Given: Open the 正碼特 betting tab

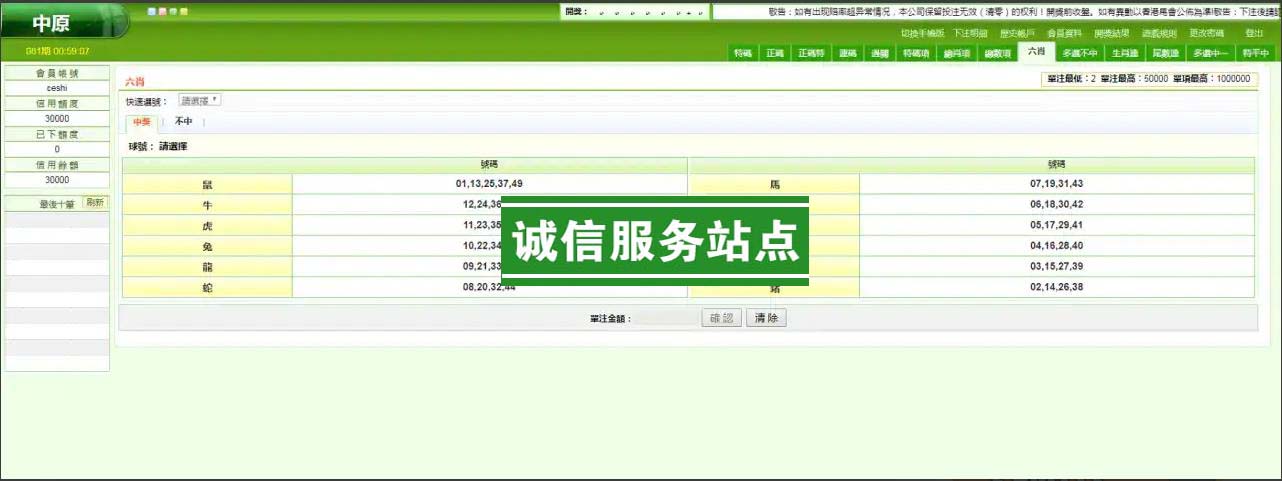Looking at the screenshot, I should point(811,54).
